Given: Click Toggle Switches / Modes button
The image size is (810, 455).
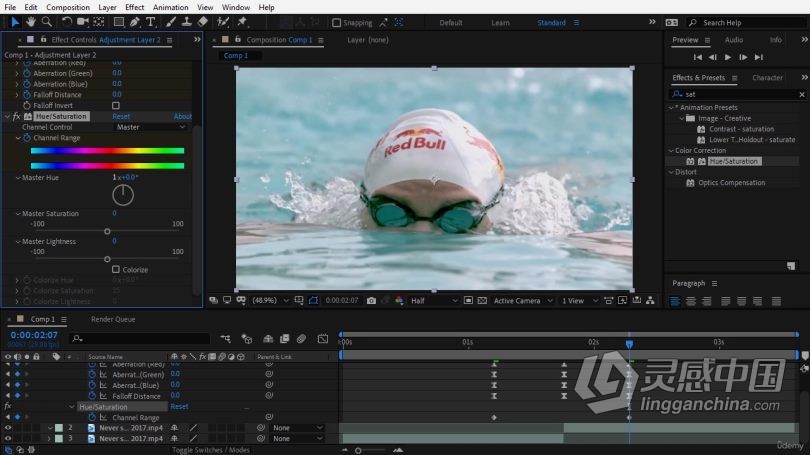Looking at the screenshot, I should [211, 450].
